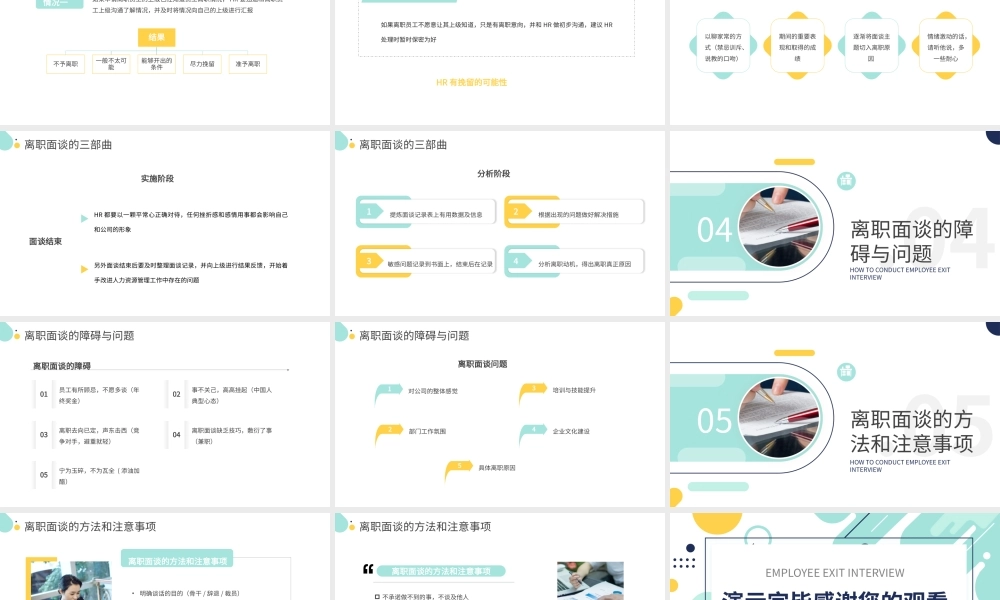The image size is (1000, 600).
Task: Click the text '分析离职动机，得出离职真正原因'
Action: [x=585, y=264]
